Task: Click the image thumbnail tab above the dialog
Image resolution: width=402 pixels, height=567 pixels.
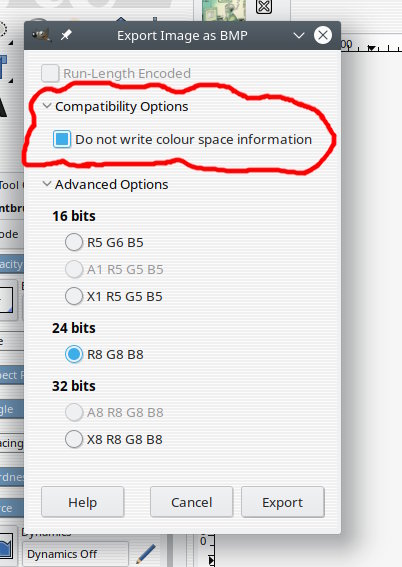Action: 224,10
